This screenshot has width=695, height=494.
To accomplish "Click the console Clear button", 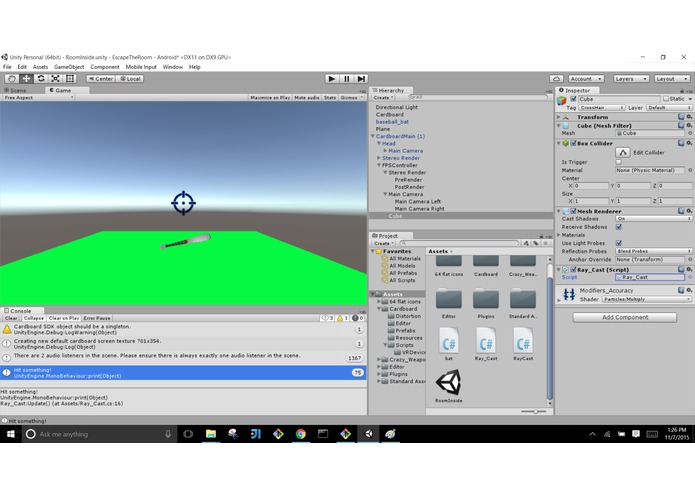I will pyautogui.click(x=11, y=318).
